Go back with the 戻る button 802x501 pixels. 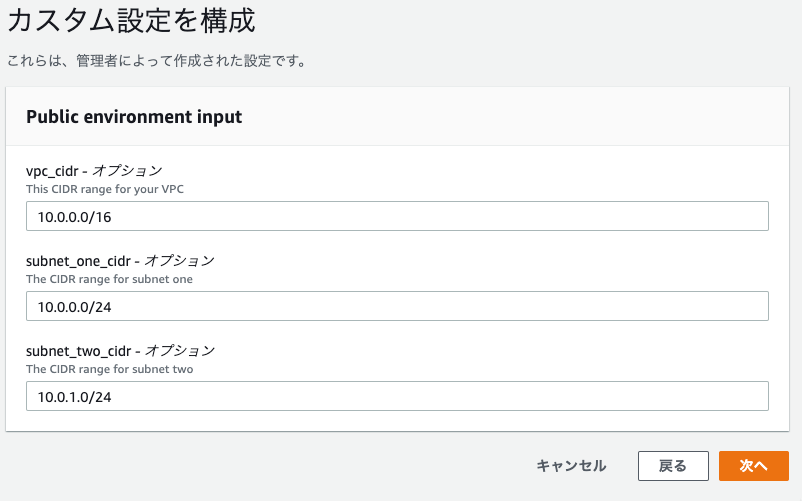pos(673,466)
